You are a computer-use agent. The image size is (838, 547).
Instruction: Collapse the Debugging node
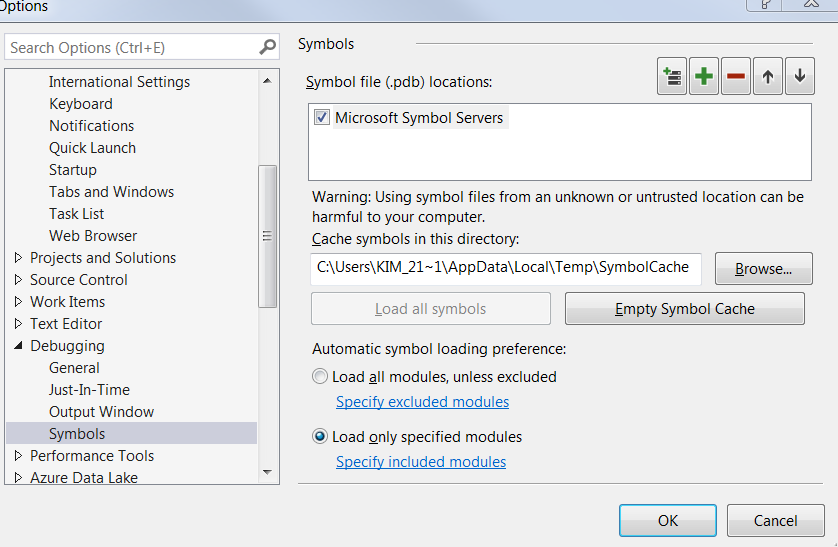(18, 346)
